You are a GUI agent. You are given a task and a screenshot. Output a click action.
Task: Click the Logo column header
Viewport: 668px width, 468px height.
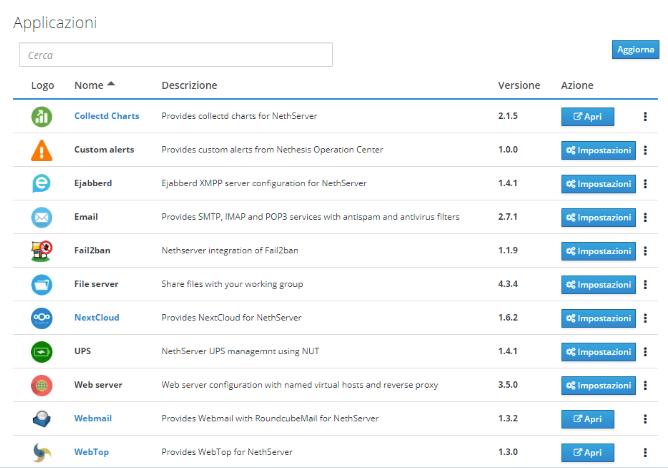point(43,86)
